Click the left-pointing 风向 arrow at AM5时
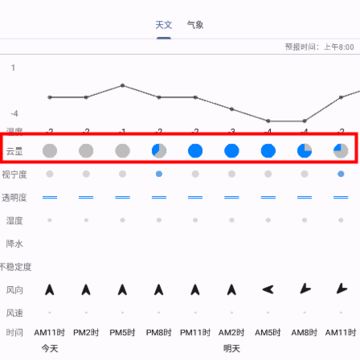 (268, 290)
